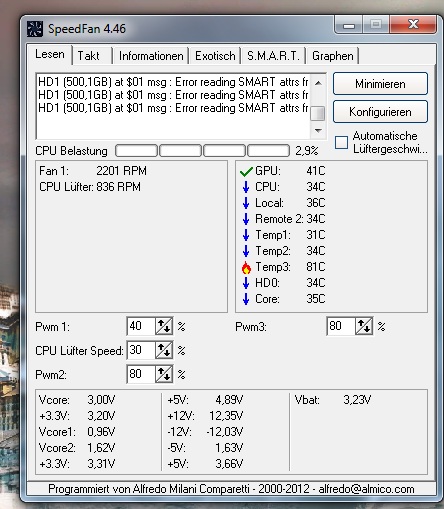Click the first CPU Belastung usage bar
The image size is (444, 509).
coord(136,151)
